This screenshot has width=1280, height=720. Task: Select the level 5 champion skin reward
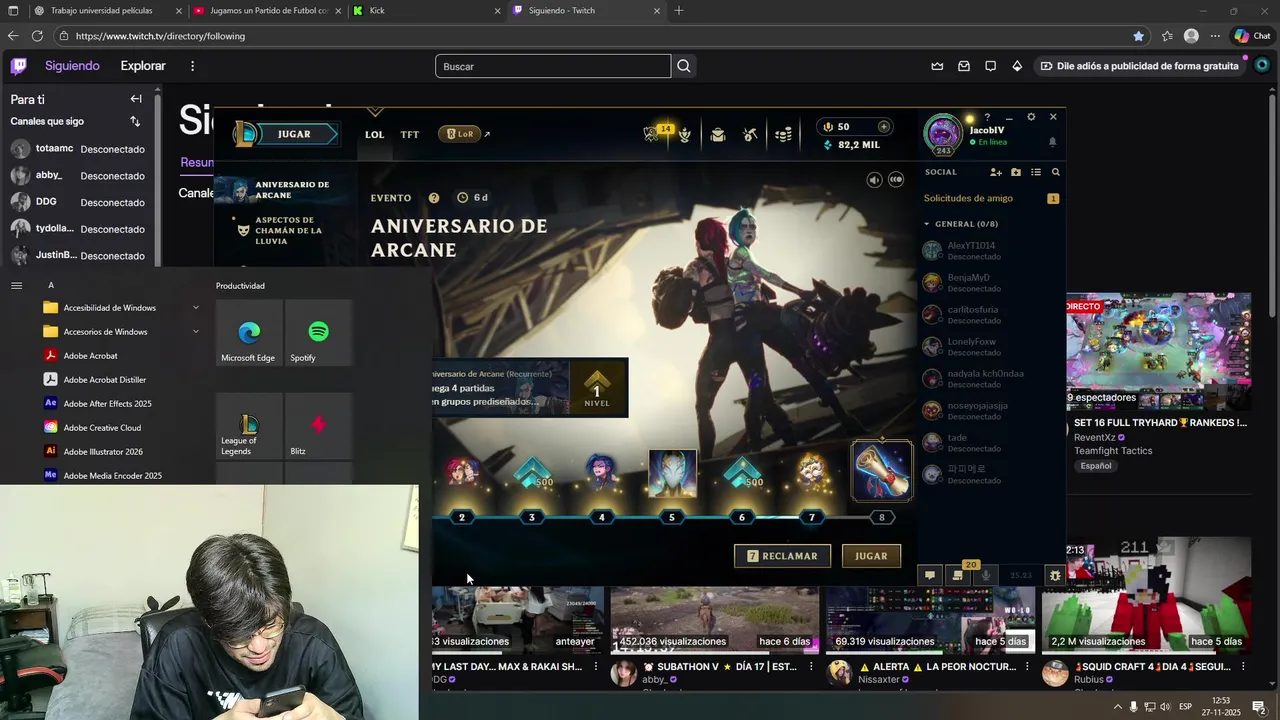(x=672, y=473)
